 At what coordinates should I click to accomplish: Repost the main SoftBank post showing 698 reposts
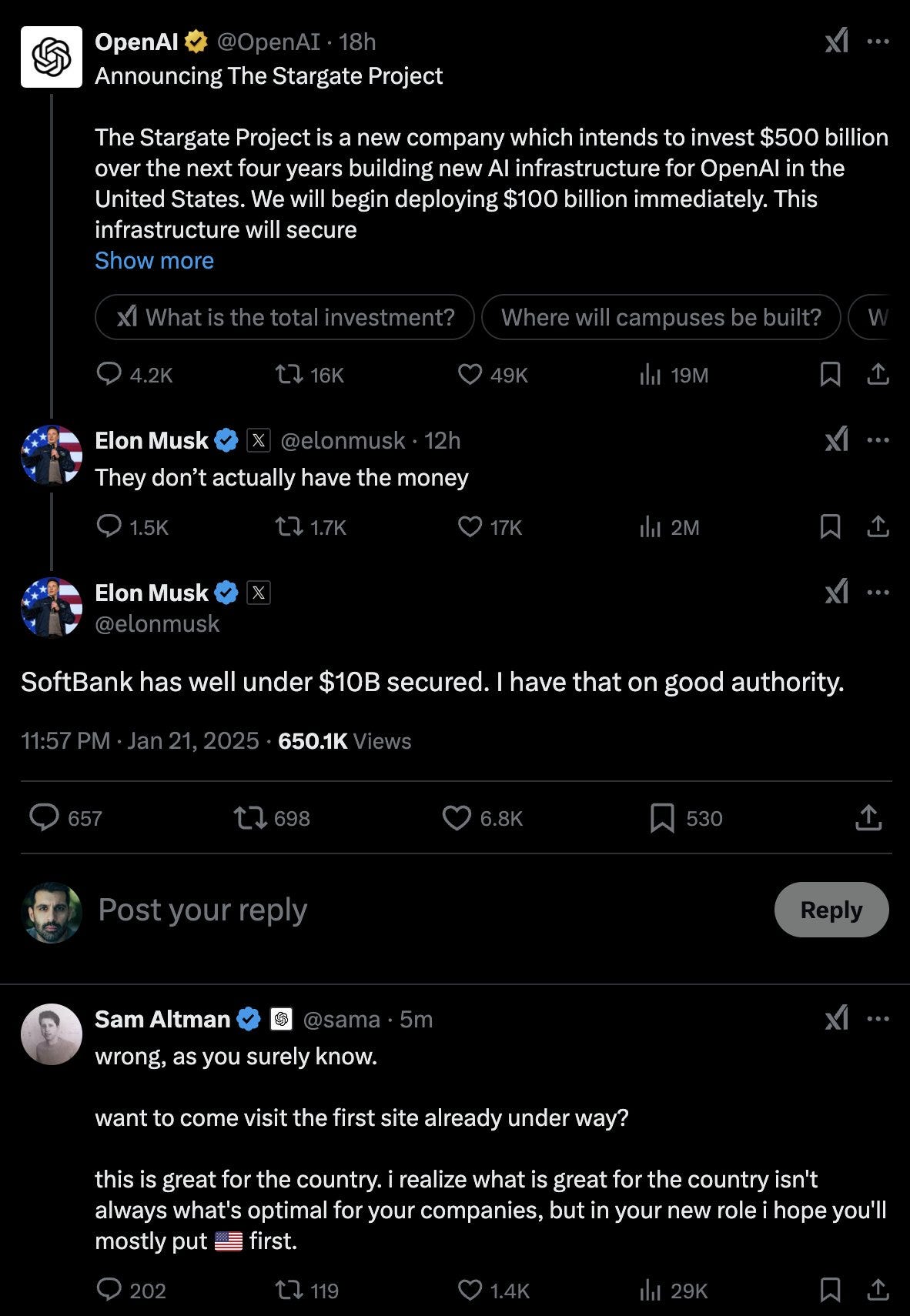(x=272, y=818)
